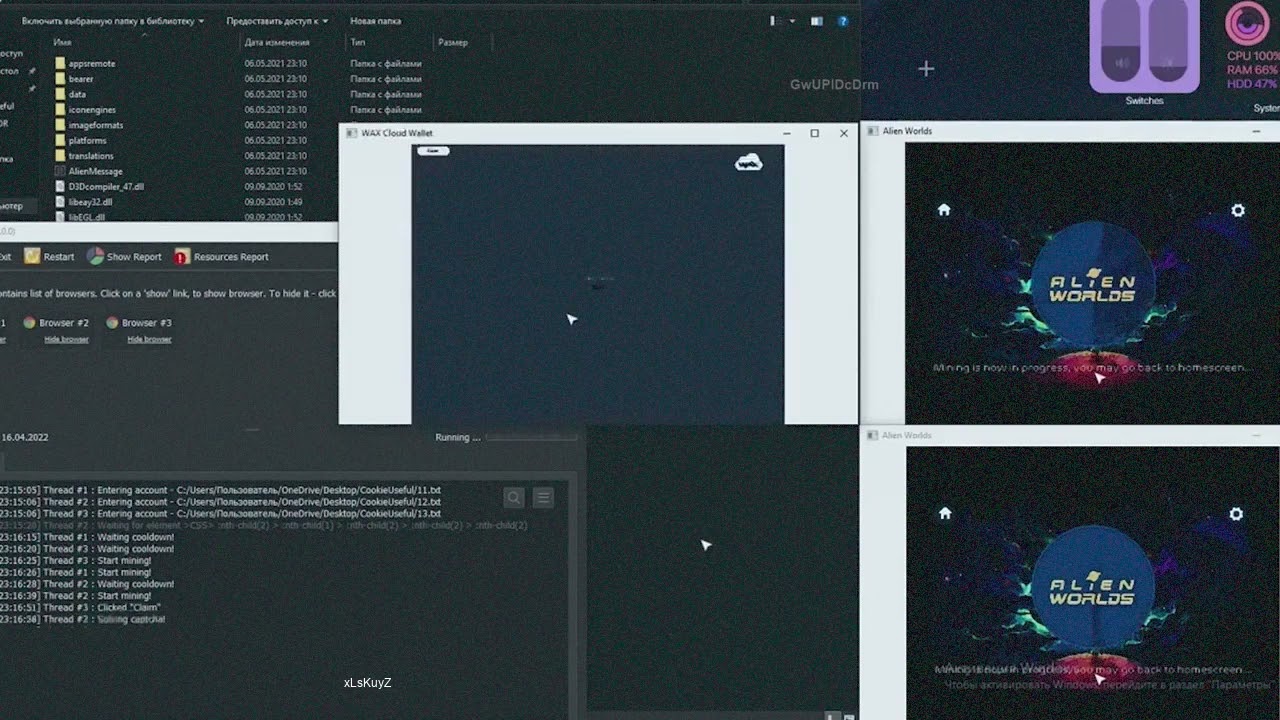Click log line 'Thread #3 : Clicked "Claim"'

pyautogui.click(x=80, y=607)
